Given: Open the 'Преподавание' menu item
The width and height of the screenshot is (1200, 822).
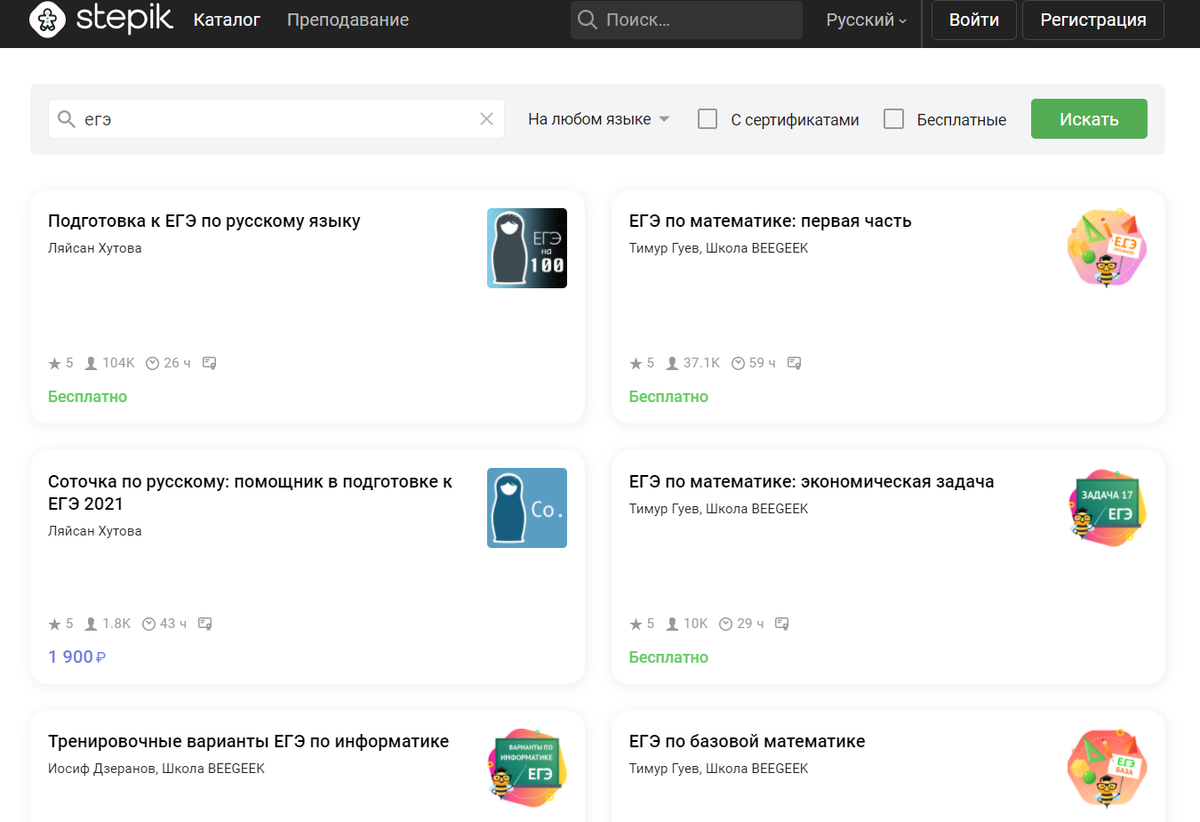Looking at the screenshot, I should click(347, 20).
